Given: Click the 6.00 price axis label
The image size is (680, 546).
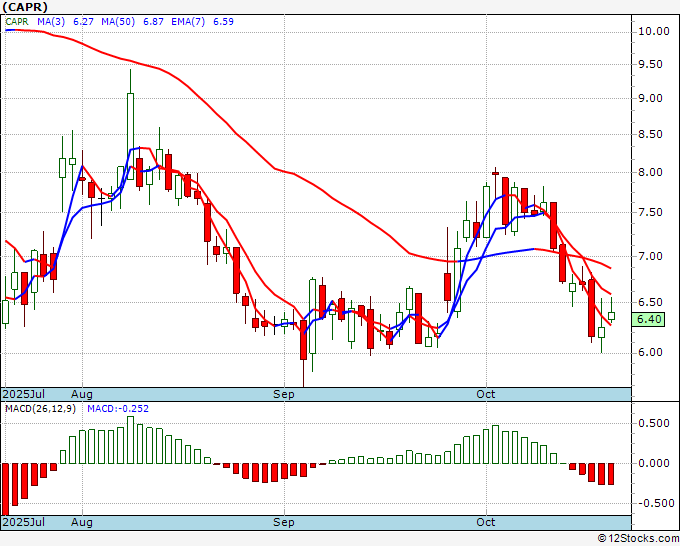Looking at the screenshot, I should tap(650, 352).
